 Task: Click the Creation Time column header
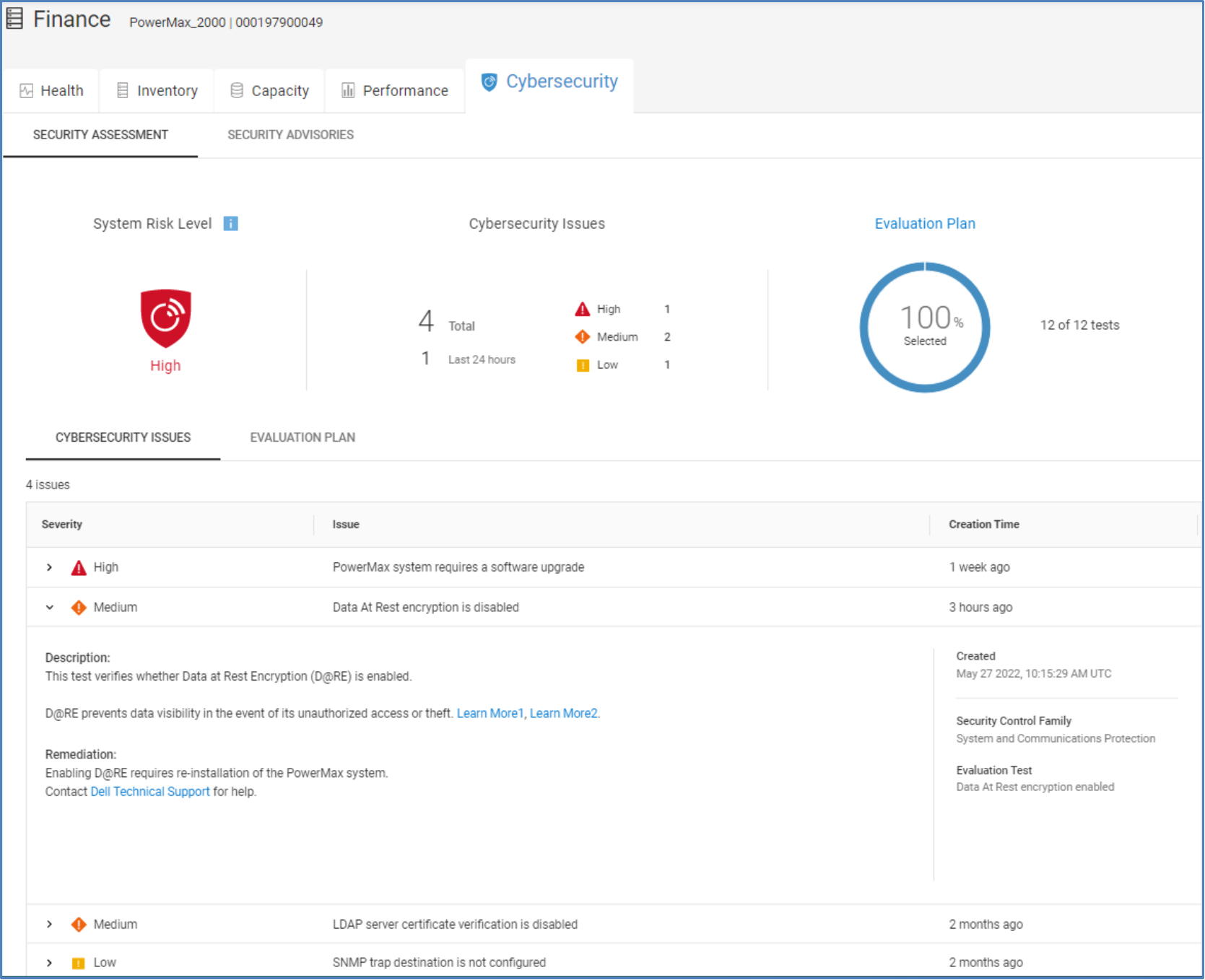pos(984,525)
